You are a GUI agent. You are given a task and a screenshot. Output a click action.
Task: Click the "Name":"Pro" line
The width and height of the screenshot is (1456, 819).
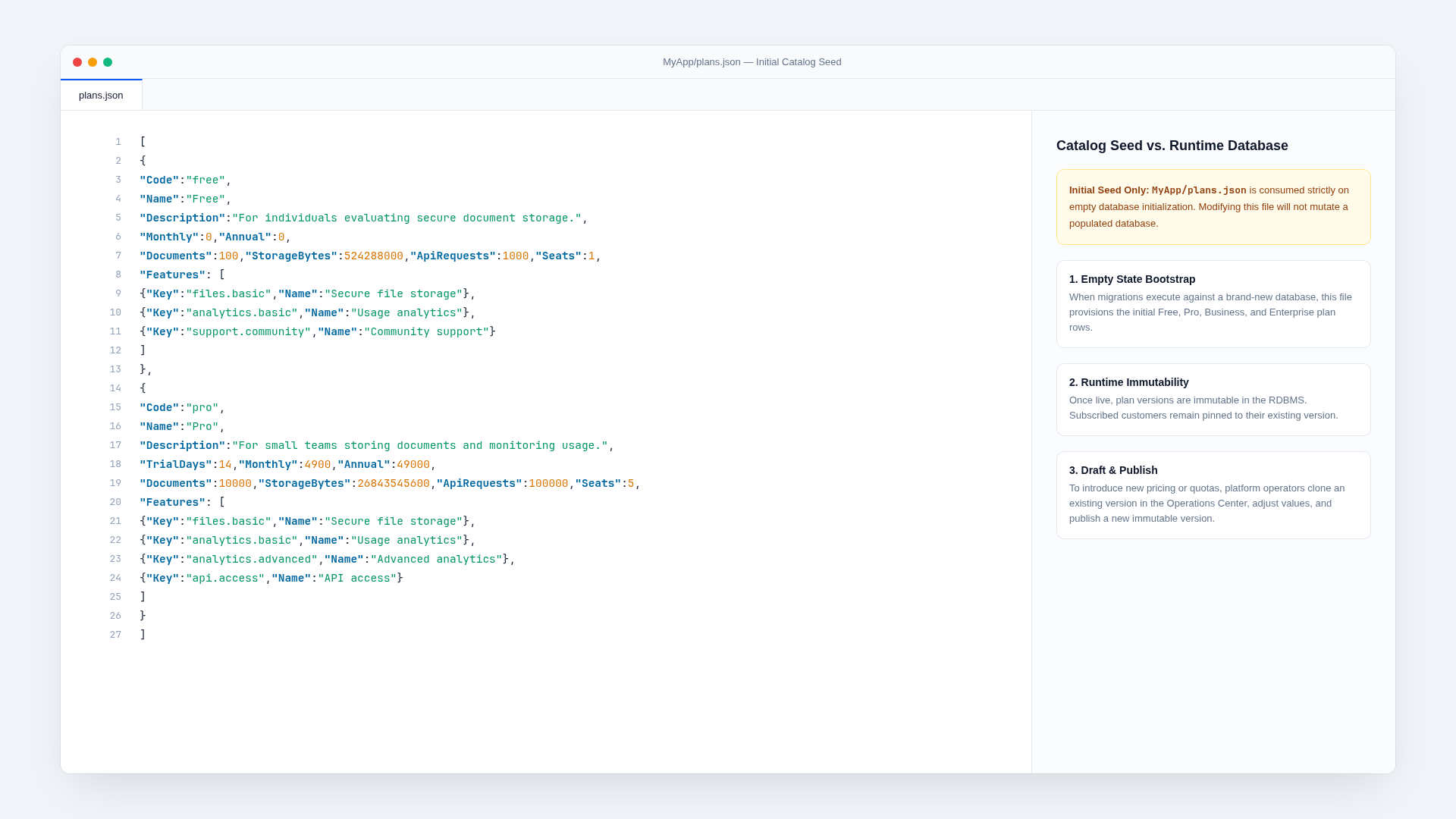(x=182, y=426)
